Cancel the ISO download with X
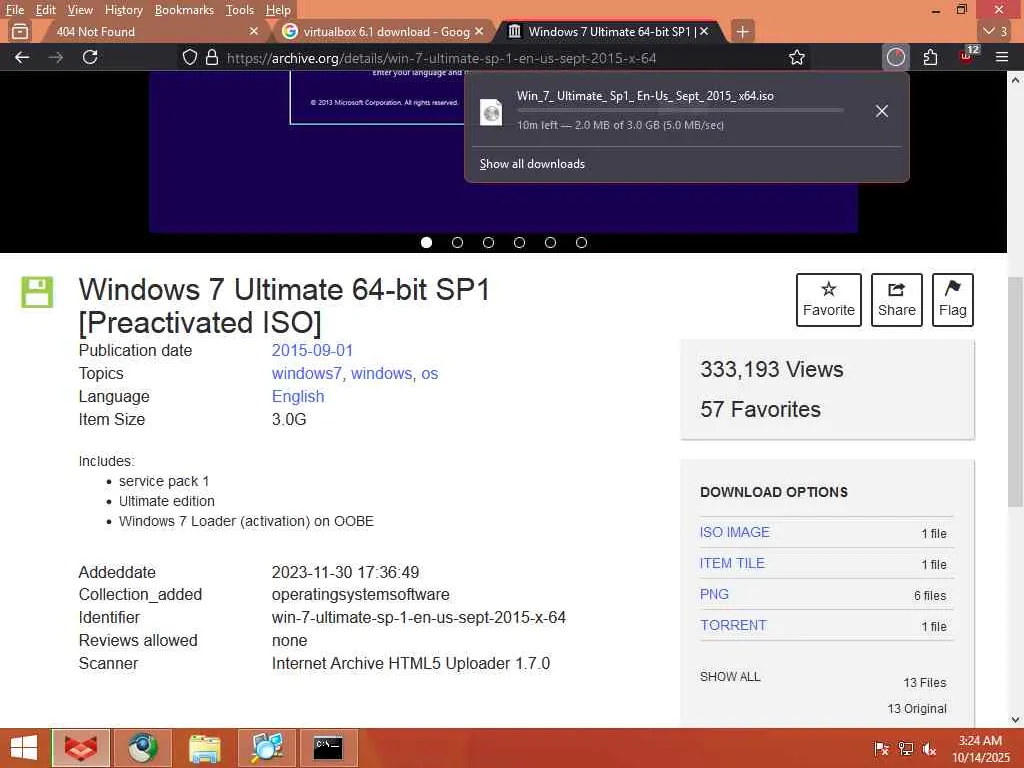Viewport: 1024px width, 768px height. 882,111
